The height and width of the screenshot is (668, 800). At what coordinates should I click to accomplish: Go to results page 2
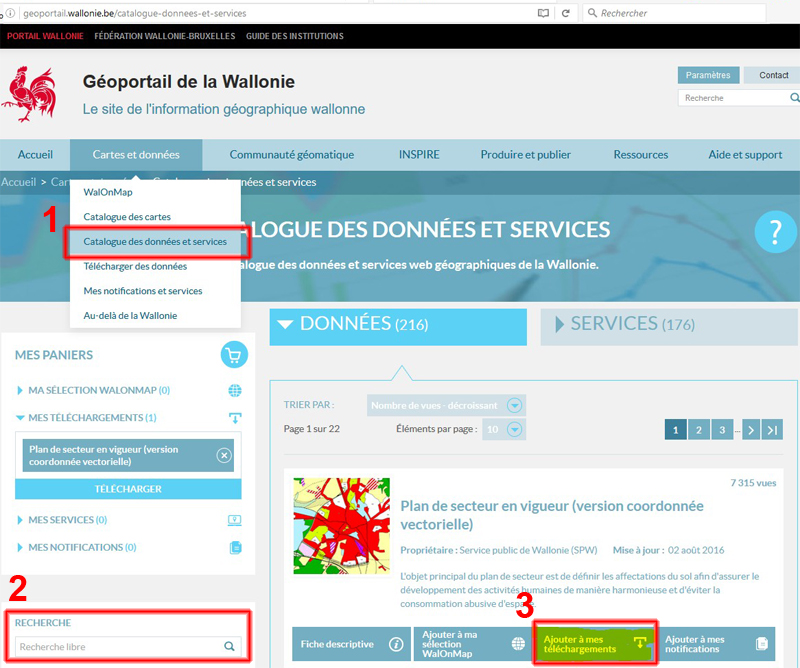pyautogui.click(x=699, y=430)
